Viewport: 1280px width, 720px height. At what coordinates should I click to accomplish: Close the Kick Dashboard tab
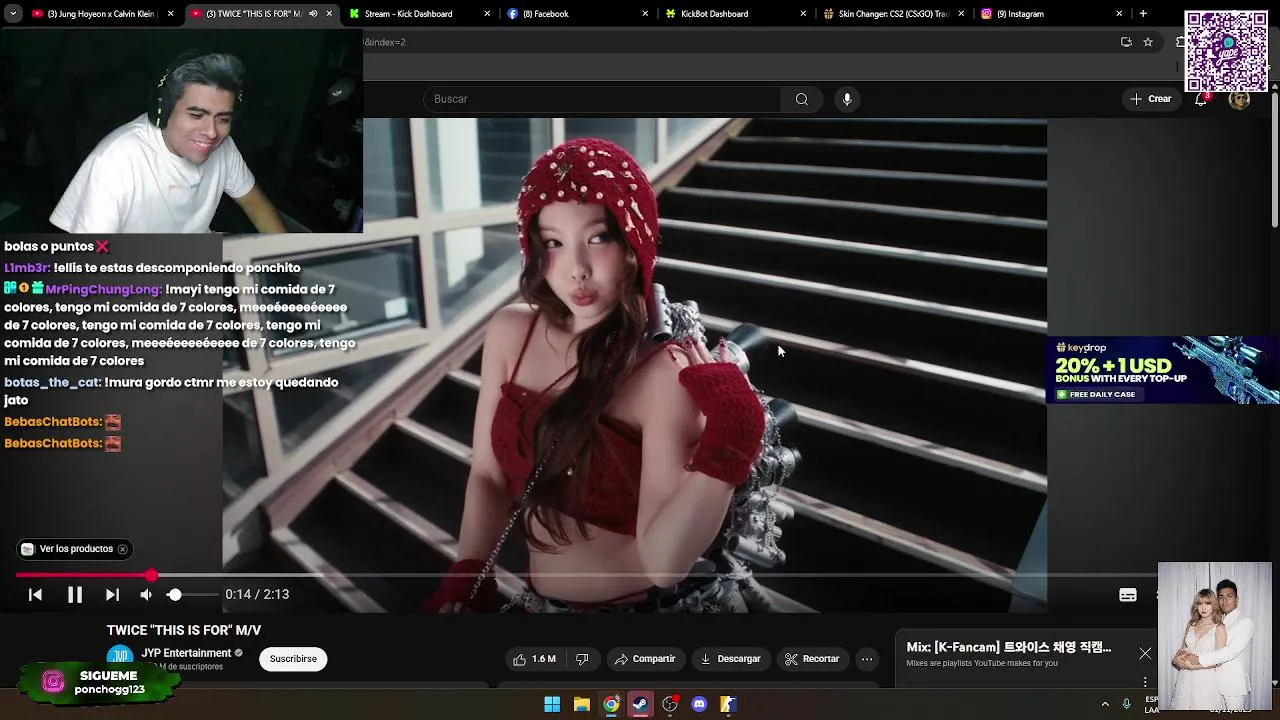[x=487, y=14]
